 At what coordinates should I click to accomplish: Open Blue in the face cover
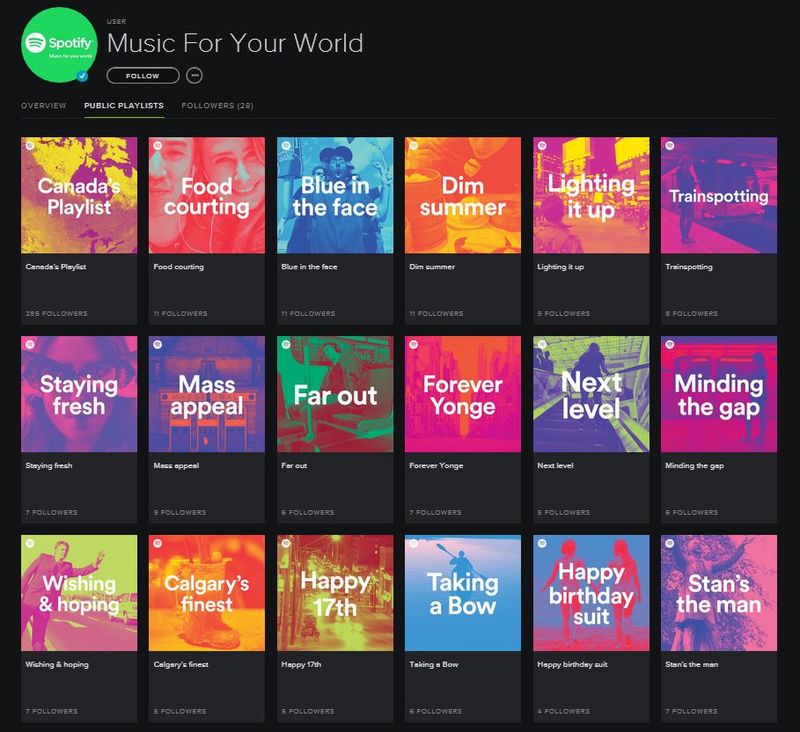[x=335, y=195]
